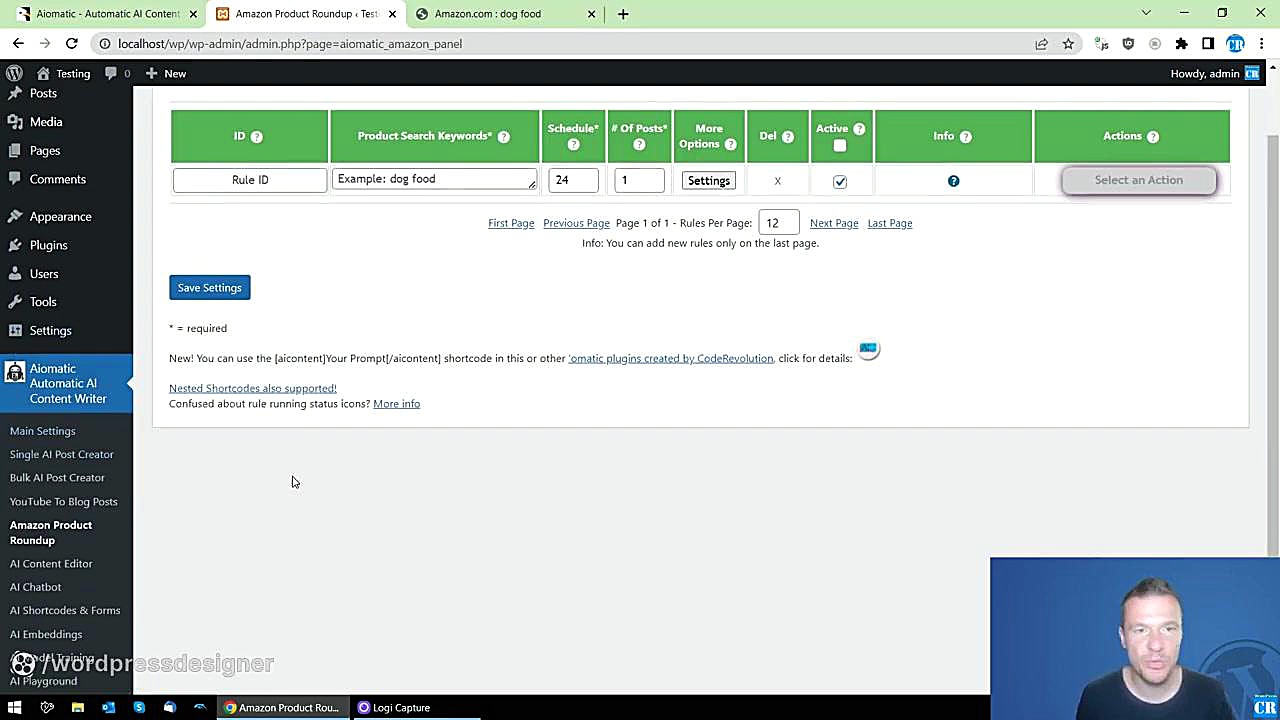Open the Windows Start menu

tap(15, 707)
